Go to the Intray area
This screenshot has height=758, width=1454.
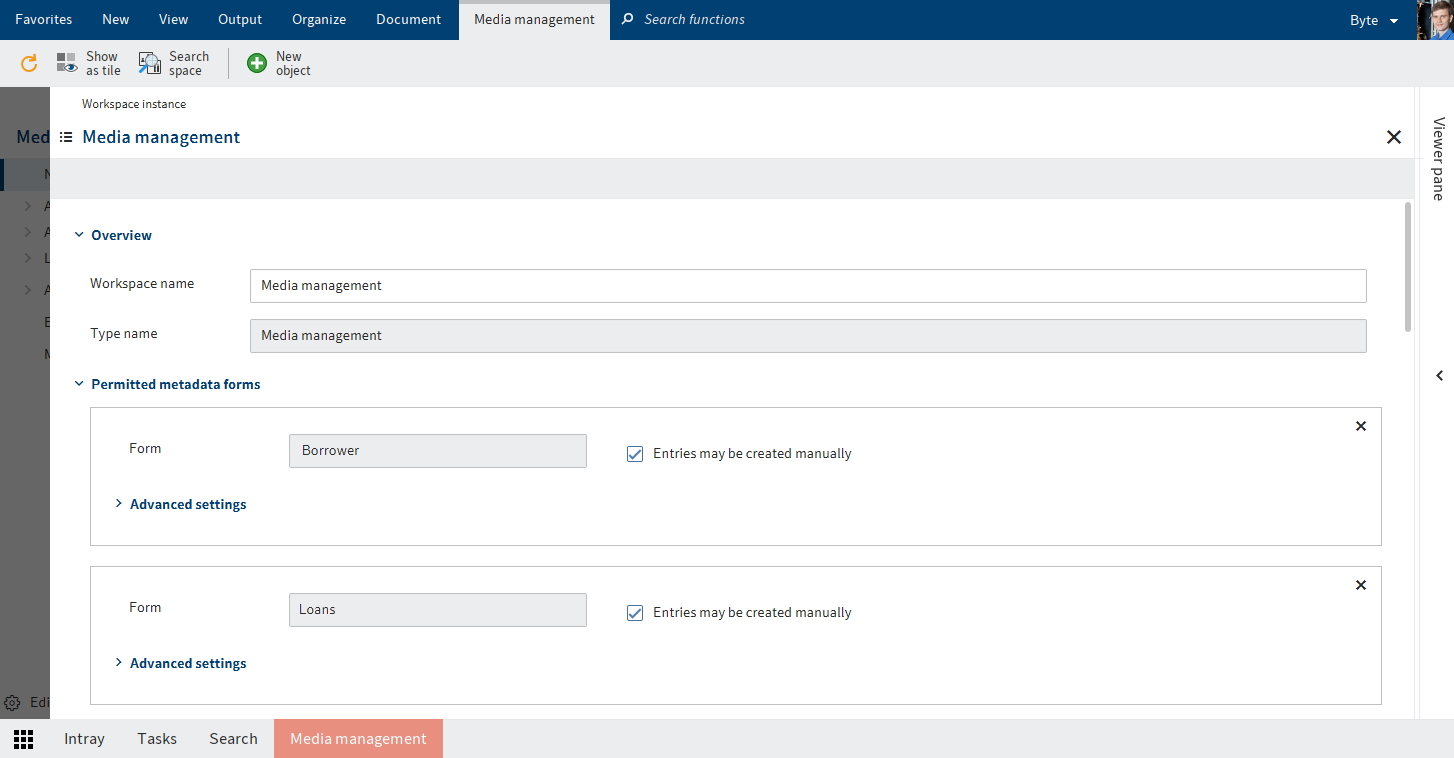click(x=84, y=739)
